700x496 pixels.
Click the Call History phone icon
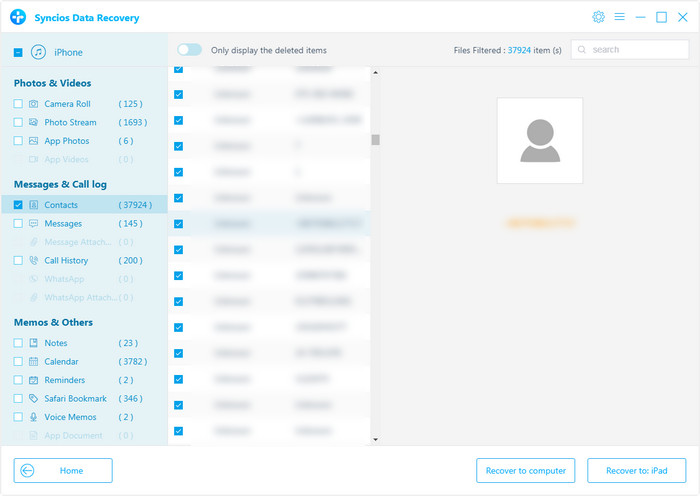(x=33, y=260)
